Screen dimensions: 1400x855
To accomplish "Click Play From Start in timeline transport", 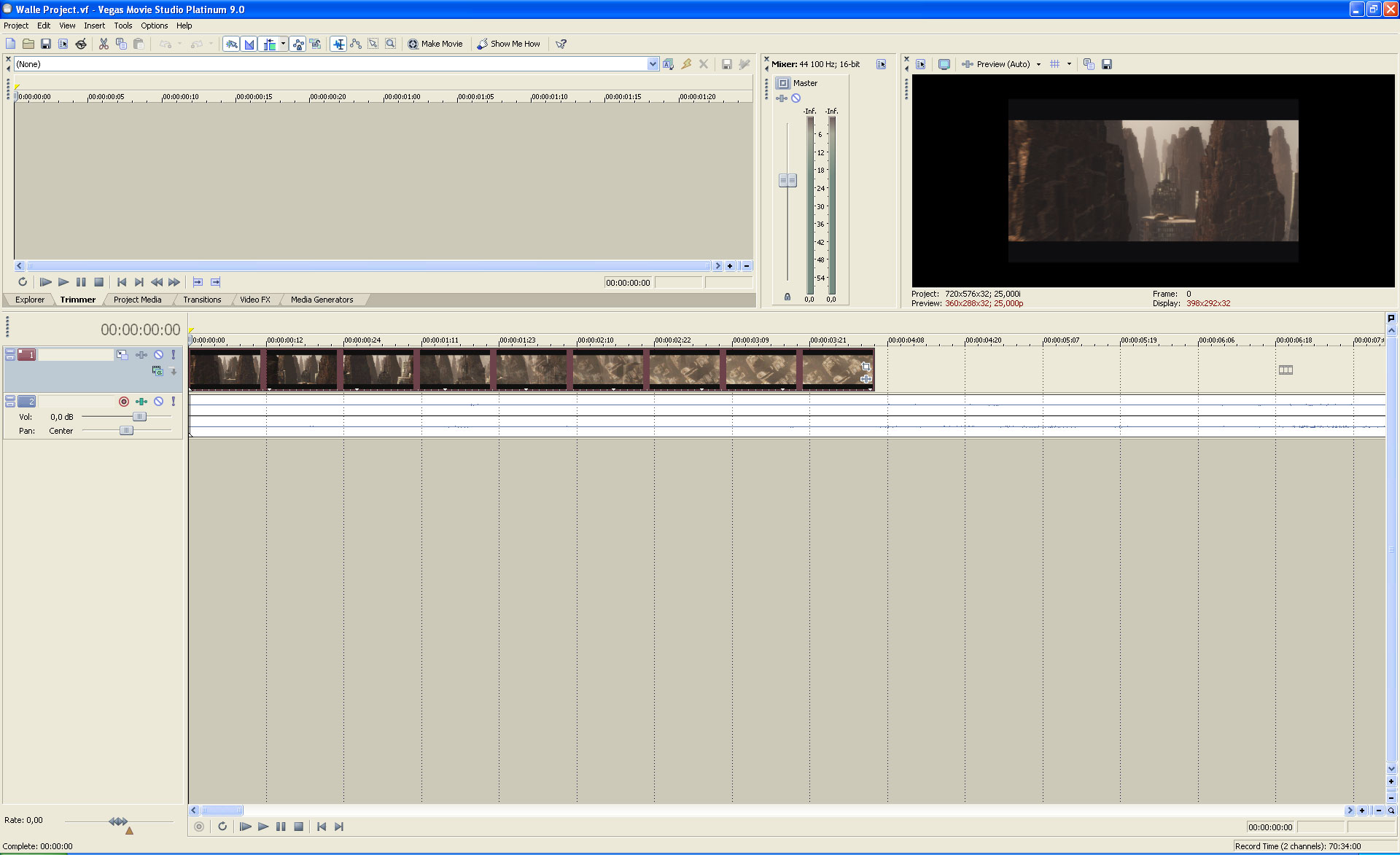I will click(246, 827).
